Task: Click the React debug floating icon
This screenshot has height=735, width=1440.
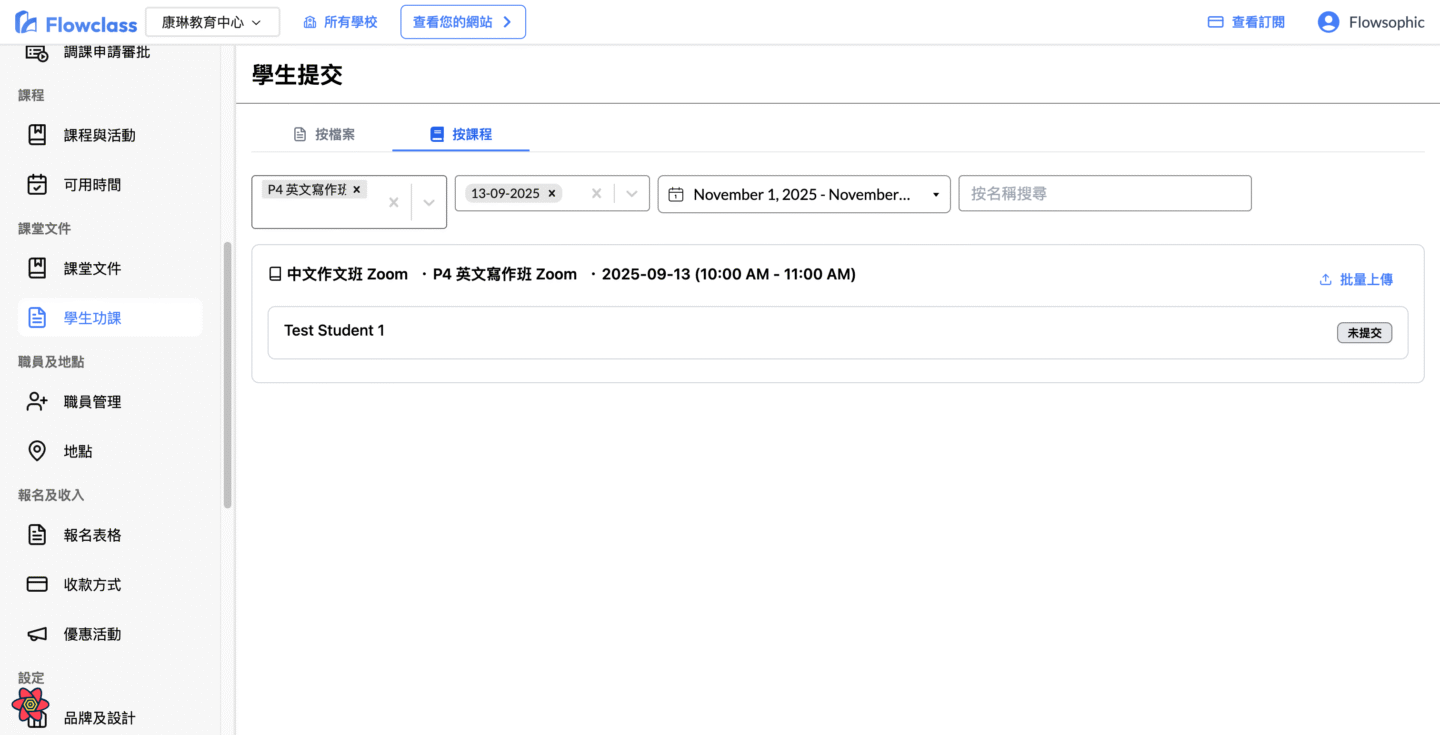Action: click(30, 704)
